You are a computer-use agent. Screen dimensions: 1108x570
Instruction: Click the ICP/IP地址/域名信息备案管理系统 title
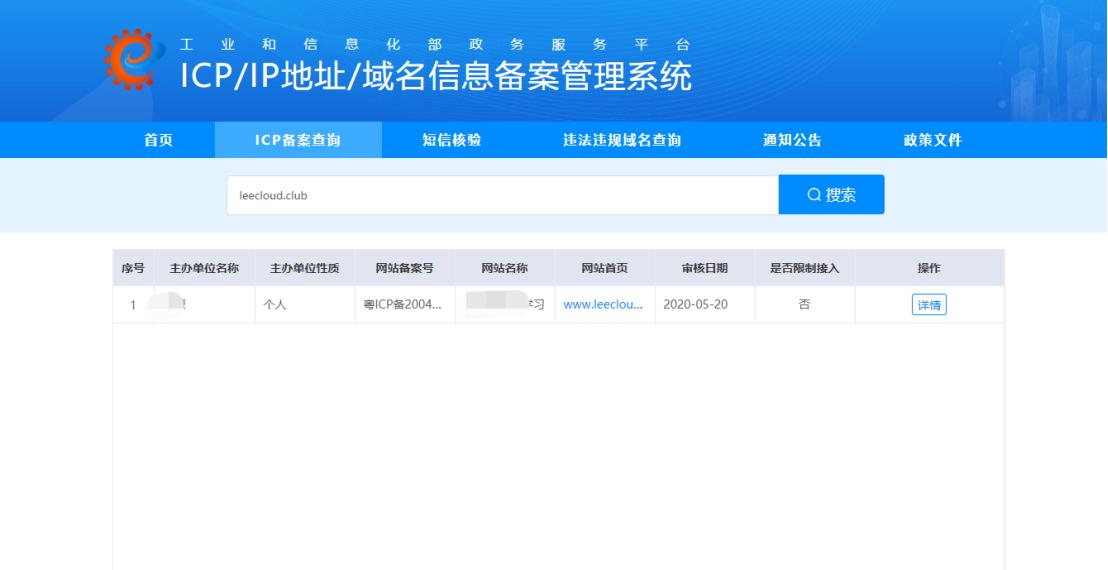pos(436,76)
